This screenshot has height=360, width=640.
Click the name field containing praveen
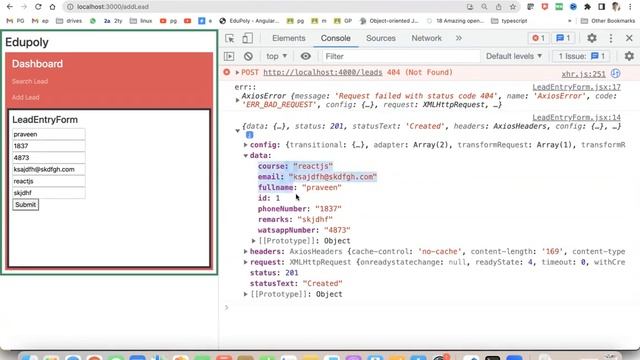click(x=49, y=134)
